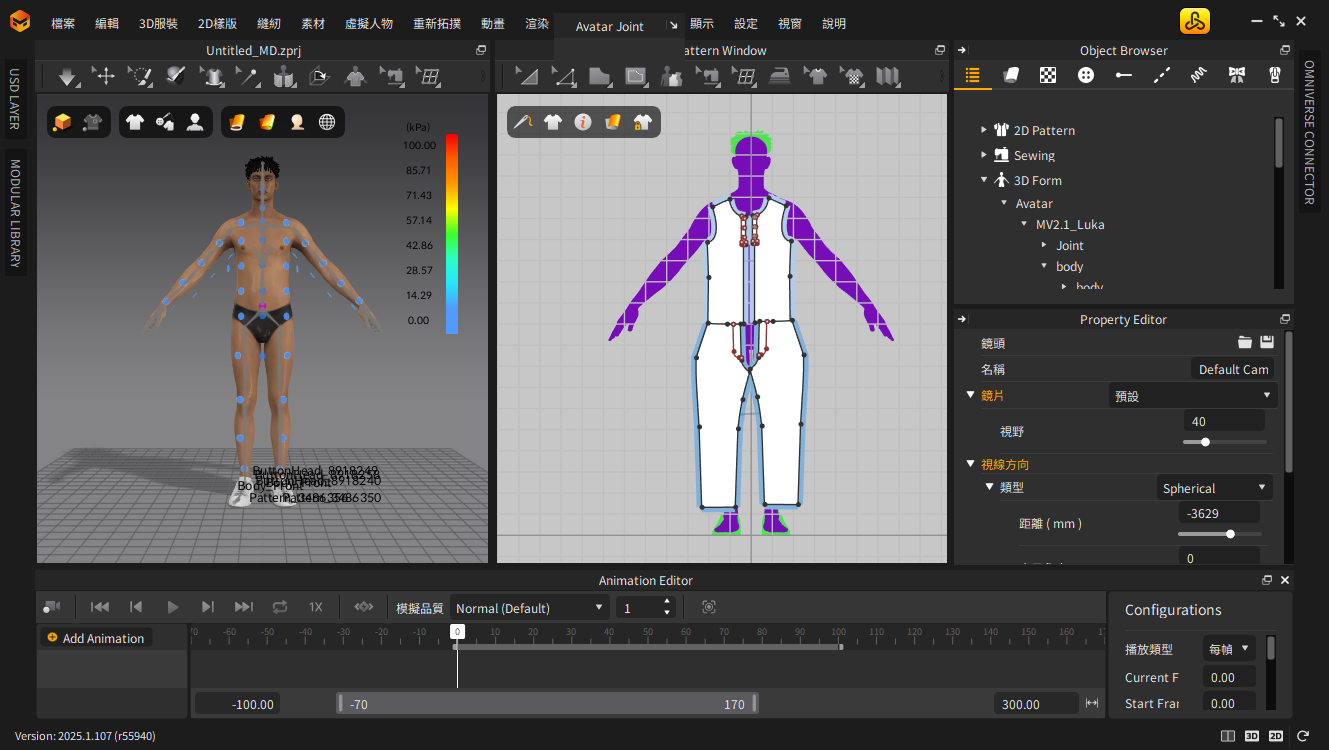
Task: Select the pleats fold tool in 2D toolbar
Action: click(x=887, y=75)
